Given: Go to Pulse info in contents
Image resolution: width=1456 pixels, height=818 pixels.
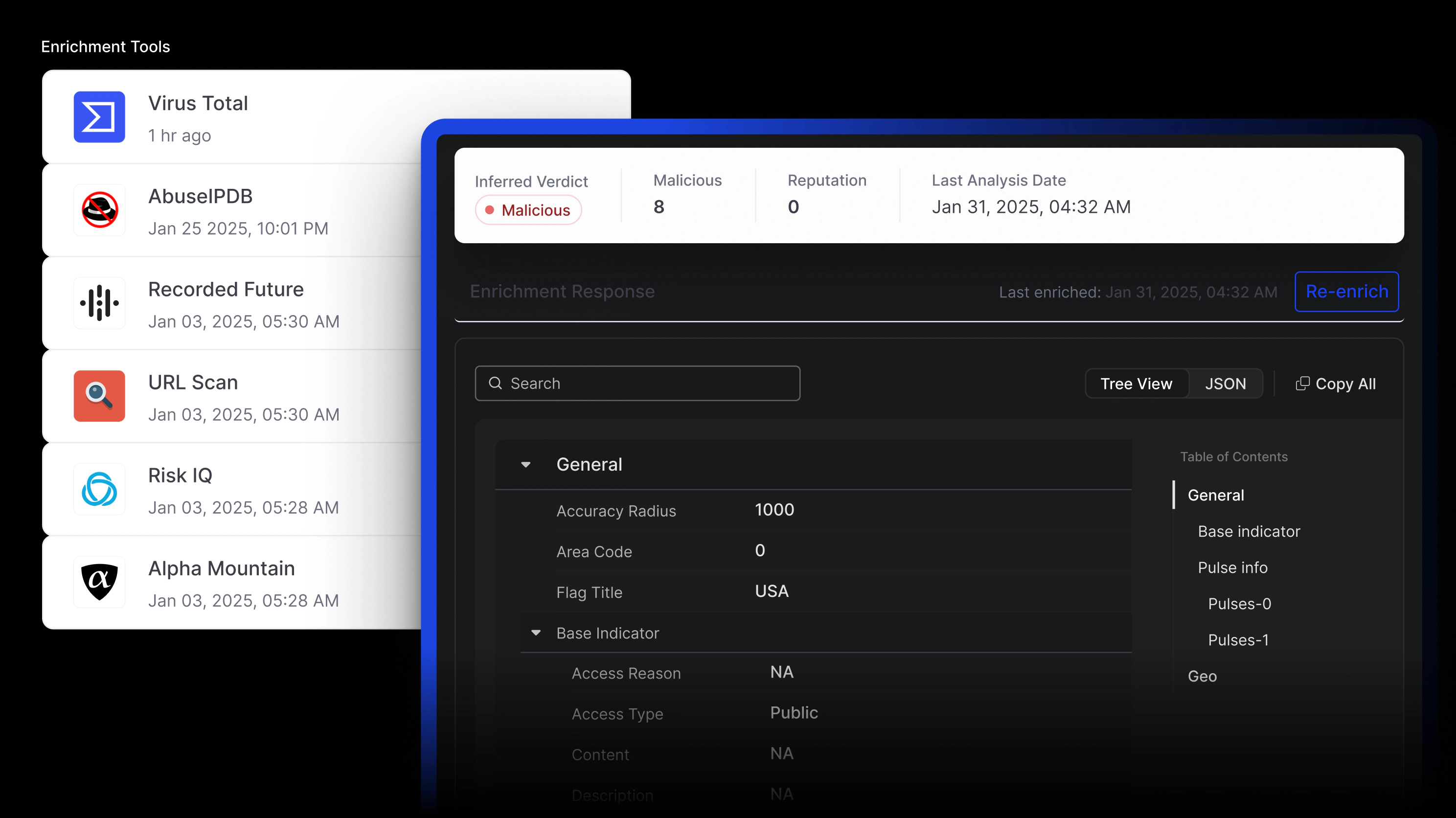Looking at the screenshot, I should tap(1232, 568).
